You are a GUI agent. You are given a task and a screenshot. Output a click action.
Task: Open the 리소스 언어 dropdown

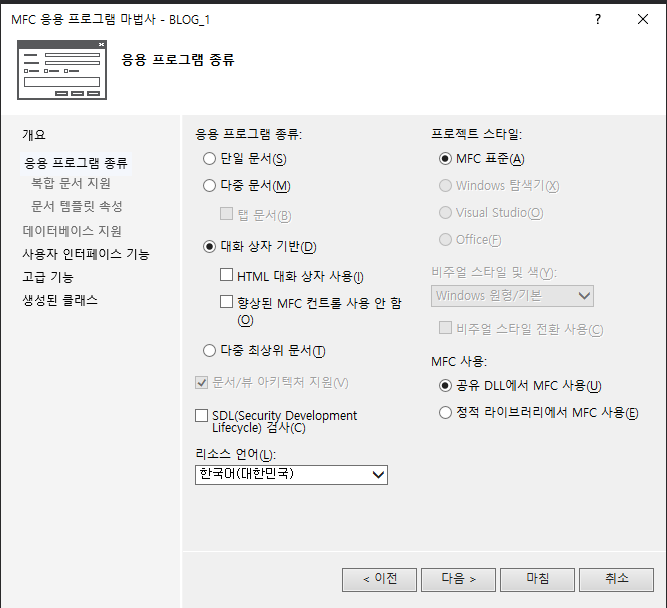[291, 475]
